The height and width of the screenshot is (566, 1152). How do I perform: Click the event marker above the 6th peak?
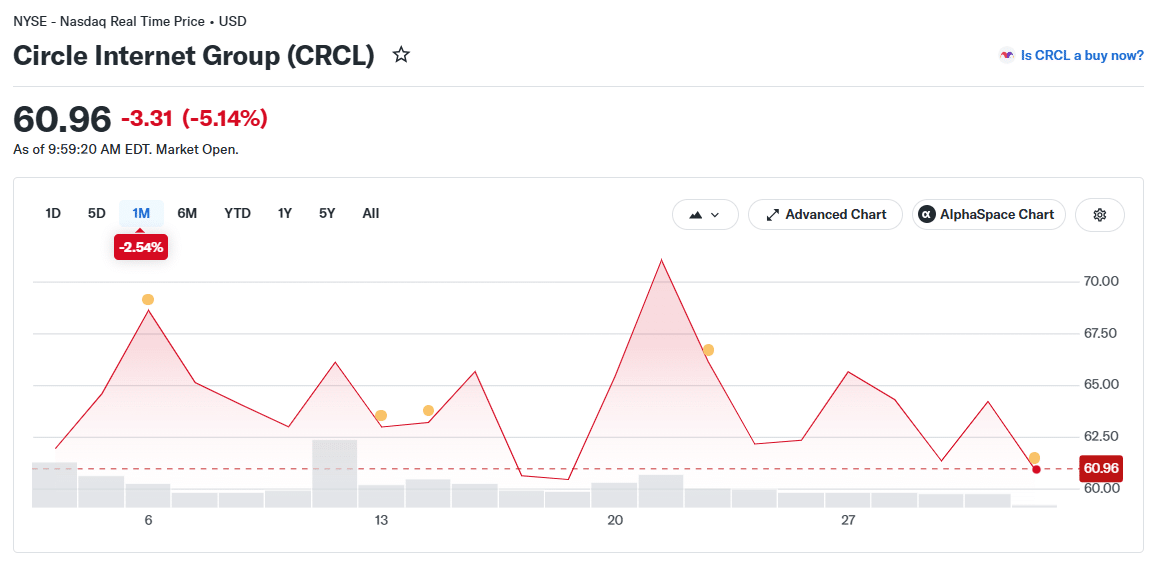(148, 299)
